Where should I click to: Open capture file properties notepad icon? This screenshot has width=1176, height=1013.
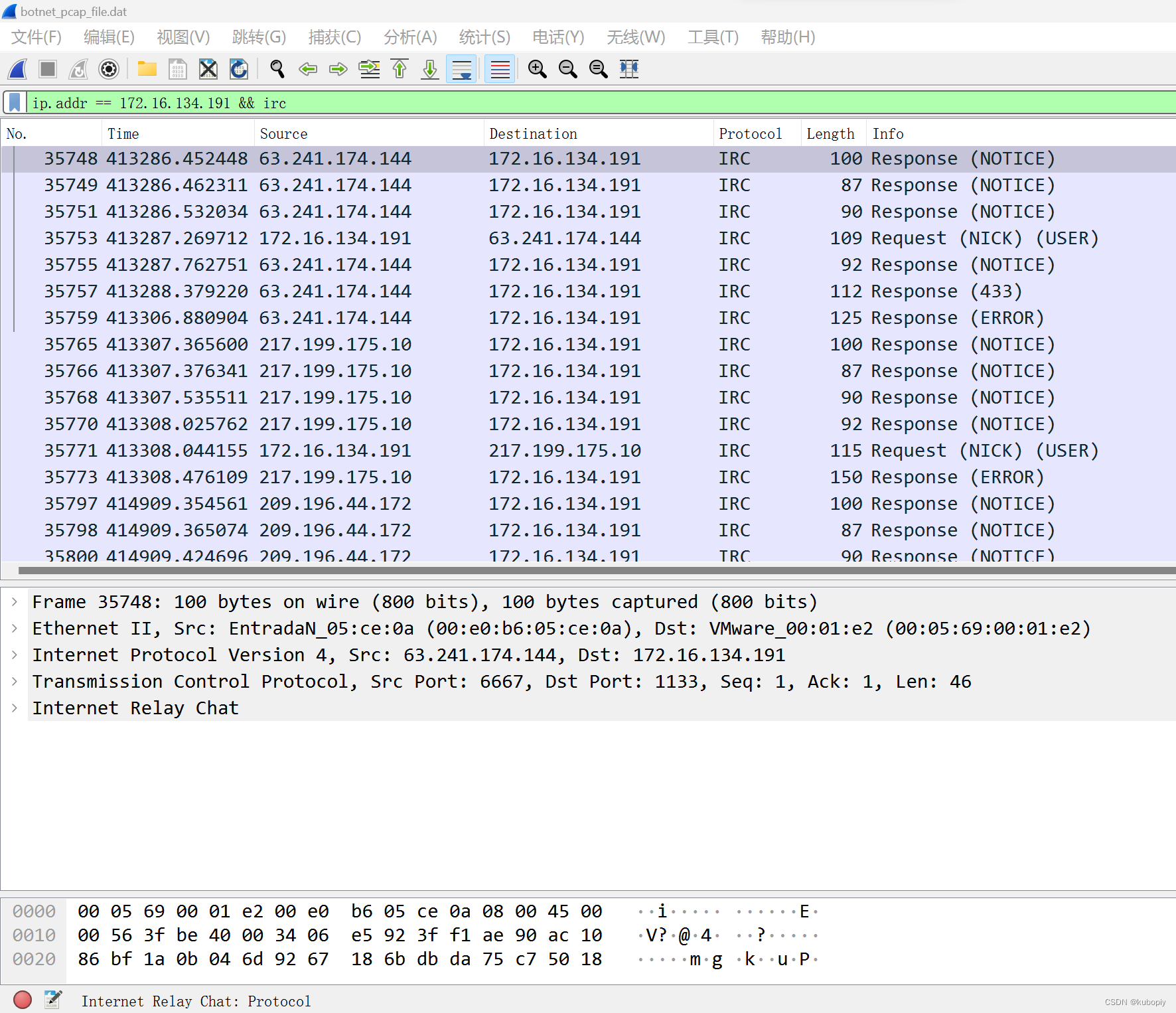53,1000
